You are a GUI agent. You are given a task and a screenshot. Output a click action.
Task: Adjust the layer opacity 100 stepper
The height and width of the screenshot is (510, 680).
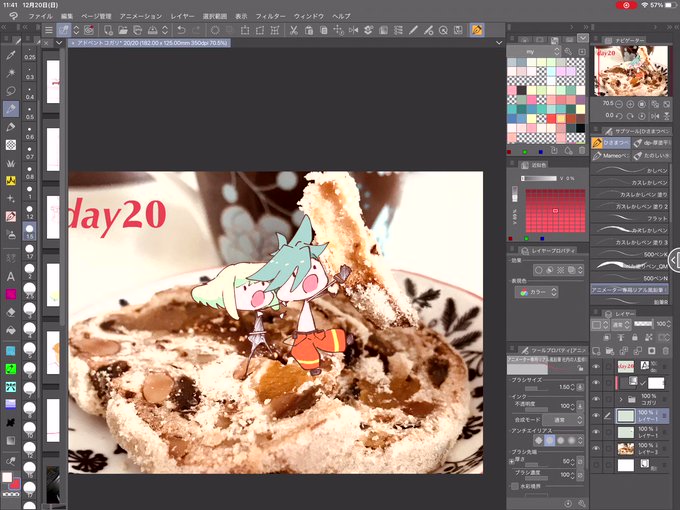click(x=667, y=324)
